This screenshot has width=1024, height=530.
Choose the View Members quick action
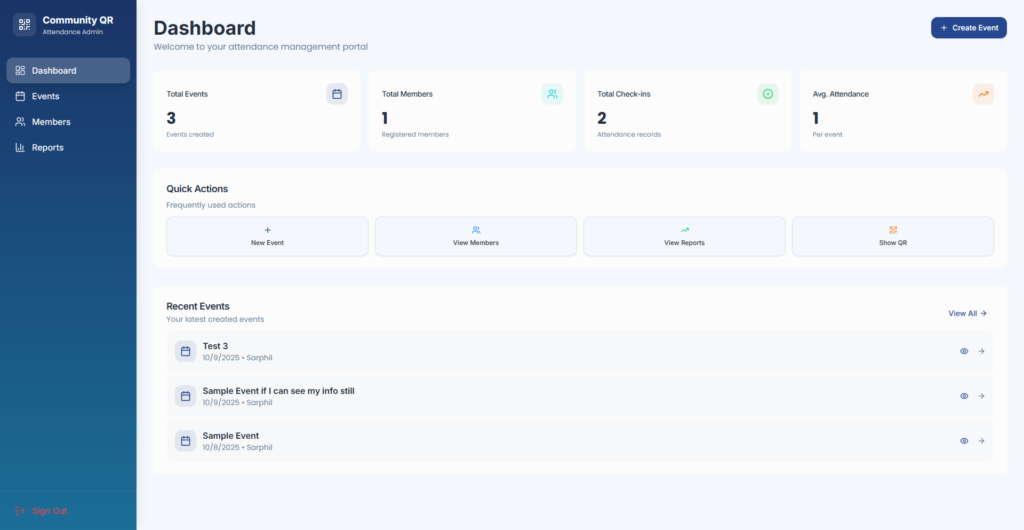(x=476, y=237)
